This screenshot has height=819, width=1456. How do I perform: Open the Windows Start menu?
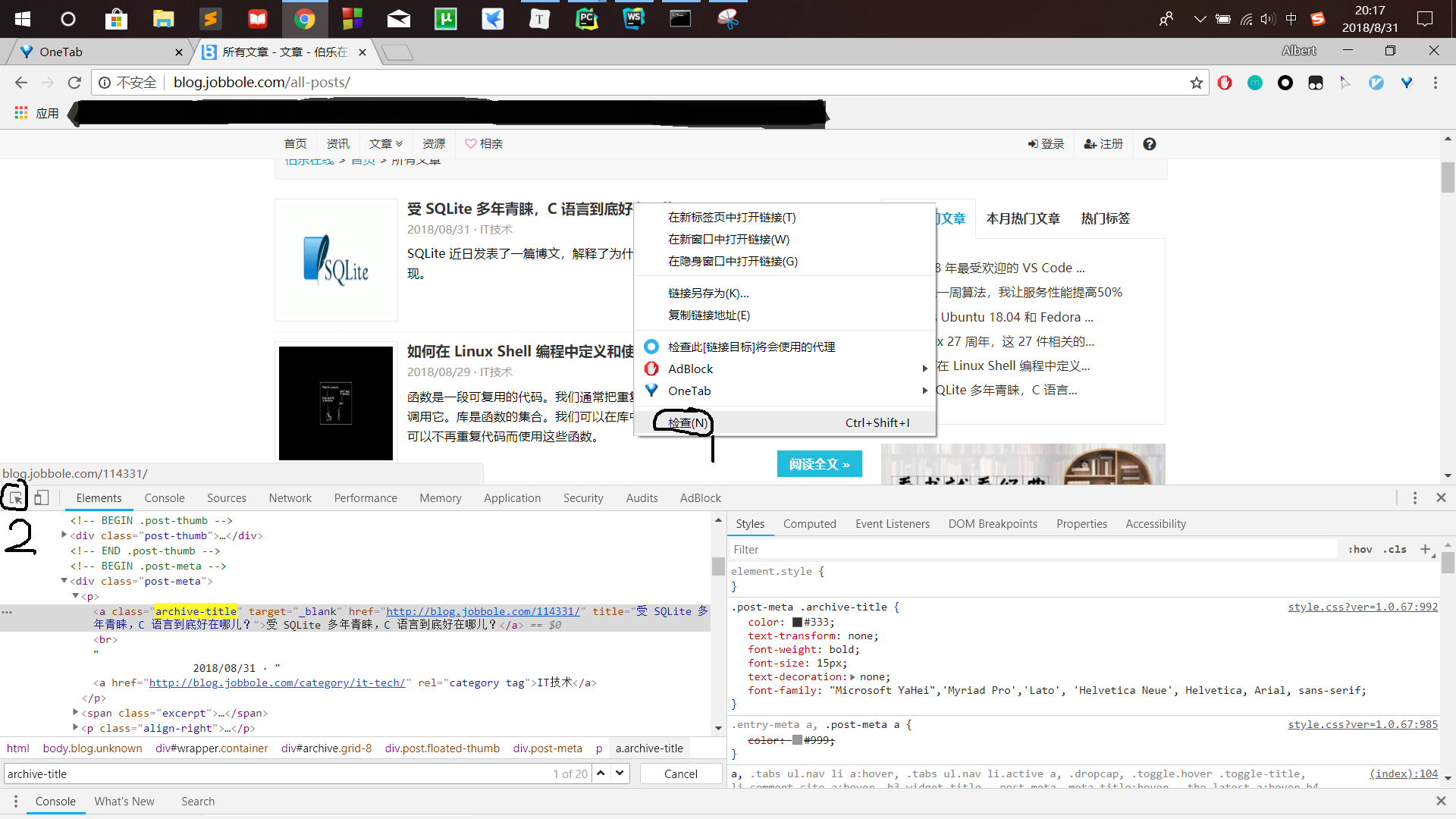[22, 18]
